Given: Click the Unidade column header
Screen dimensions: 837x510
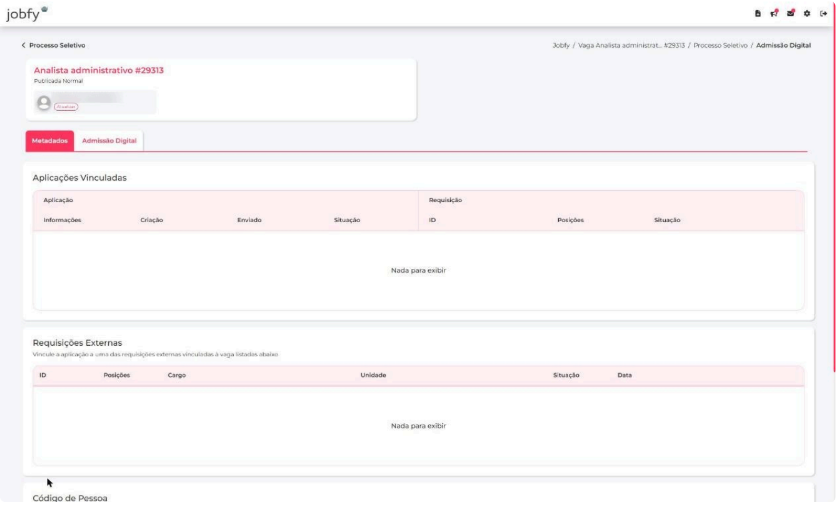Looking at the screenshot, I should (373, 375).
